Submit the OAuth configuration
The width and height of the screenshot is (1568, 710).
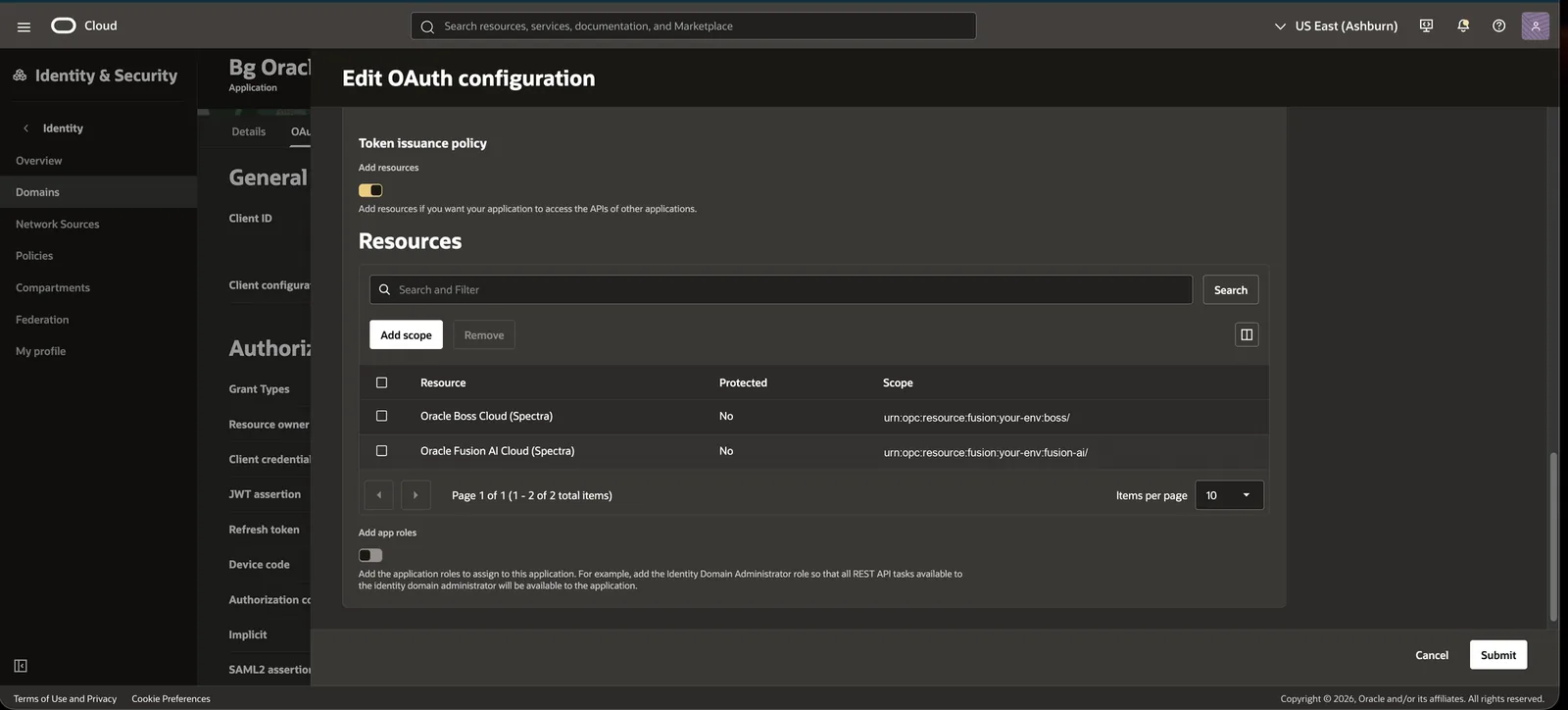(x=1498, y=655)
